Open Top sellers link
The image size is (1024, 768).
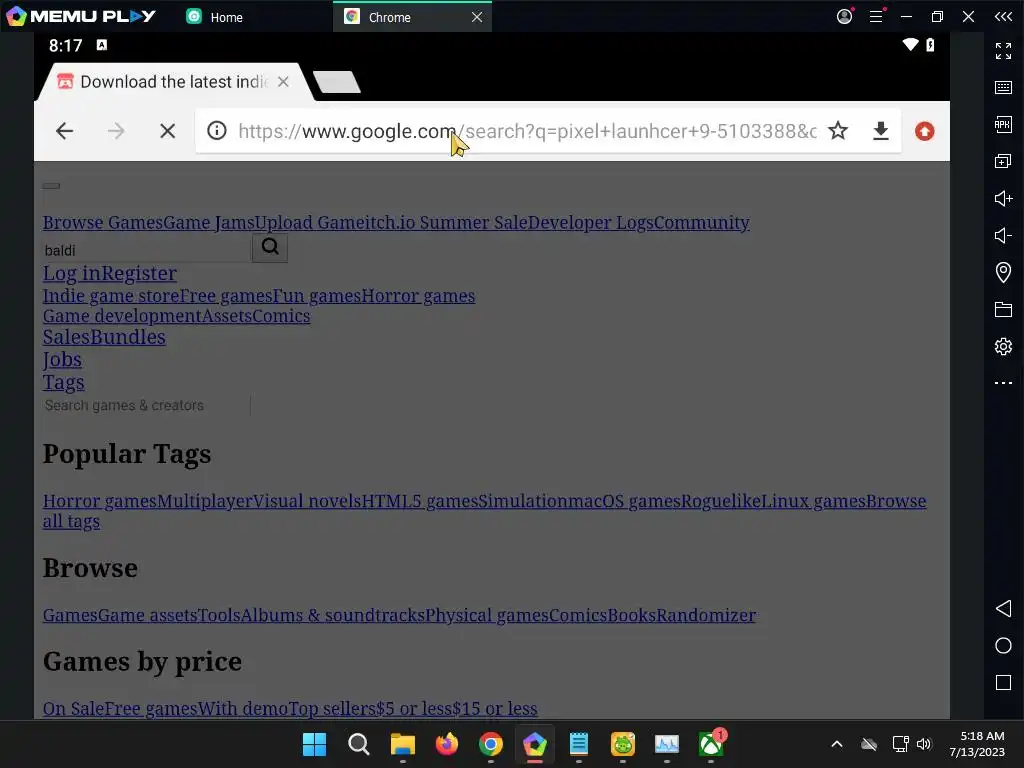click(332, 709)
